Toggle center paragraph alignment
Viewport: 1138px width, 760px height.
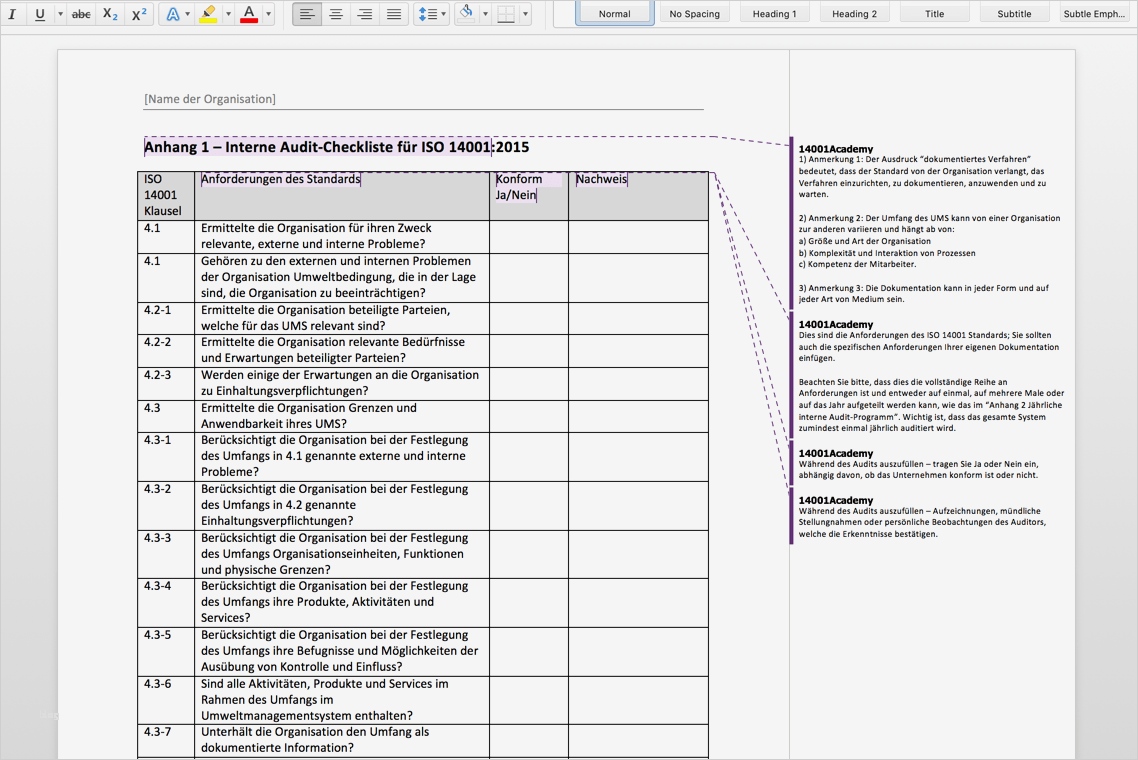click(x=336, y=14)
